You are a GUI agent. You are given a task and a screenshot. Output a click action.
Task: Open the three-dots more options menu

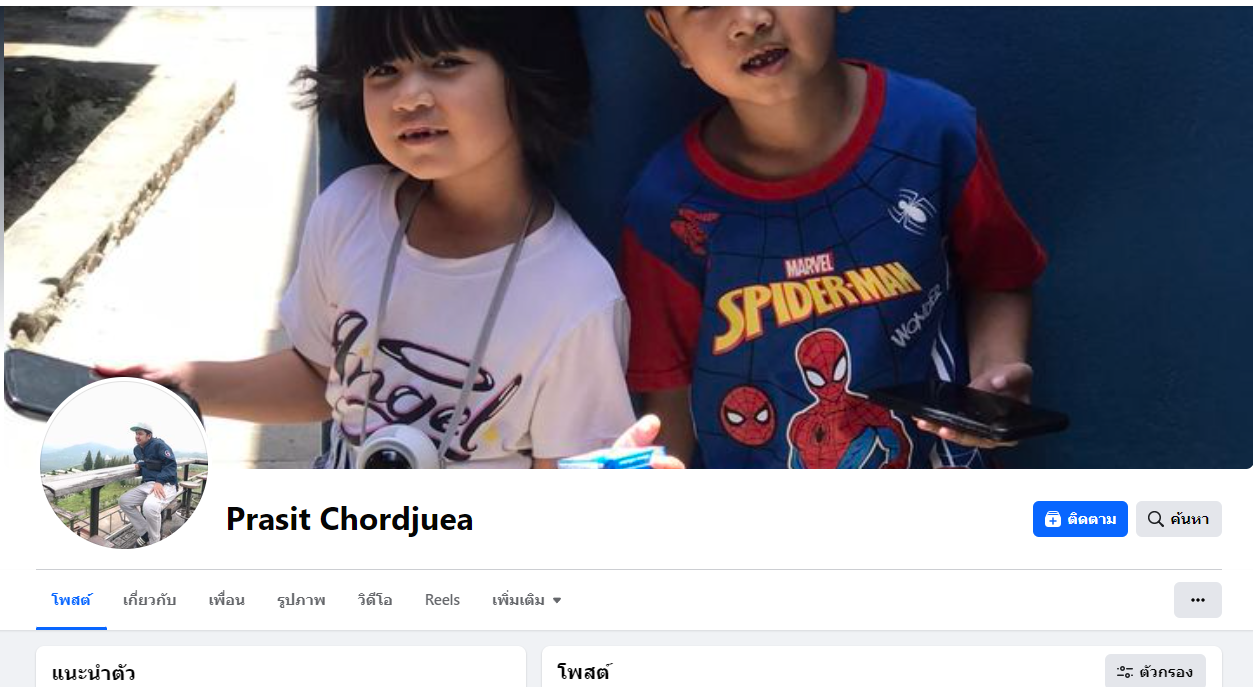pyautogui.click(x=1197, y=600)
